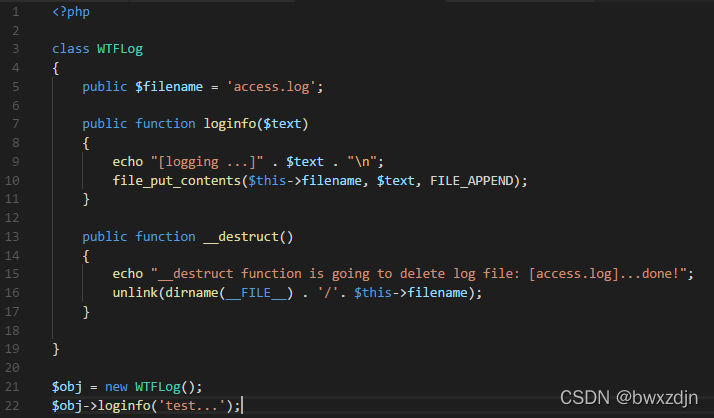Click 'file_put_contents' function call on line 10
This screenshot has height=418, width=714.
coord(176,181)
